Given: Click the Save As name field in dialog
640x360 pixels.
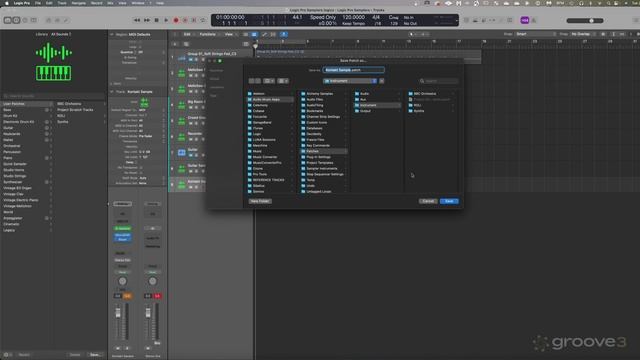Looking at the screenshot, I should [x=353, y=70].
